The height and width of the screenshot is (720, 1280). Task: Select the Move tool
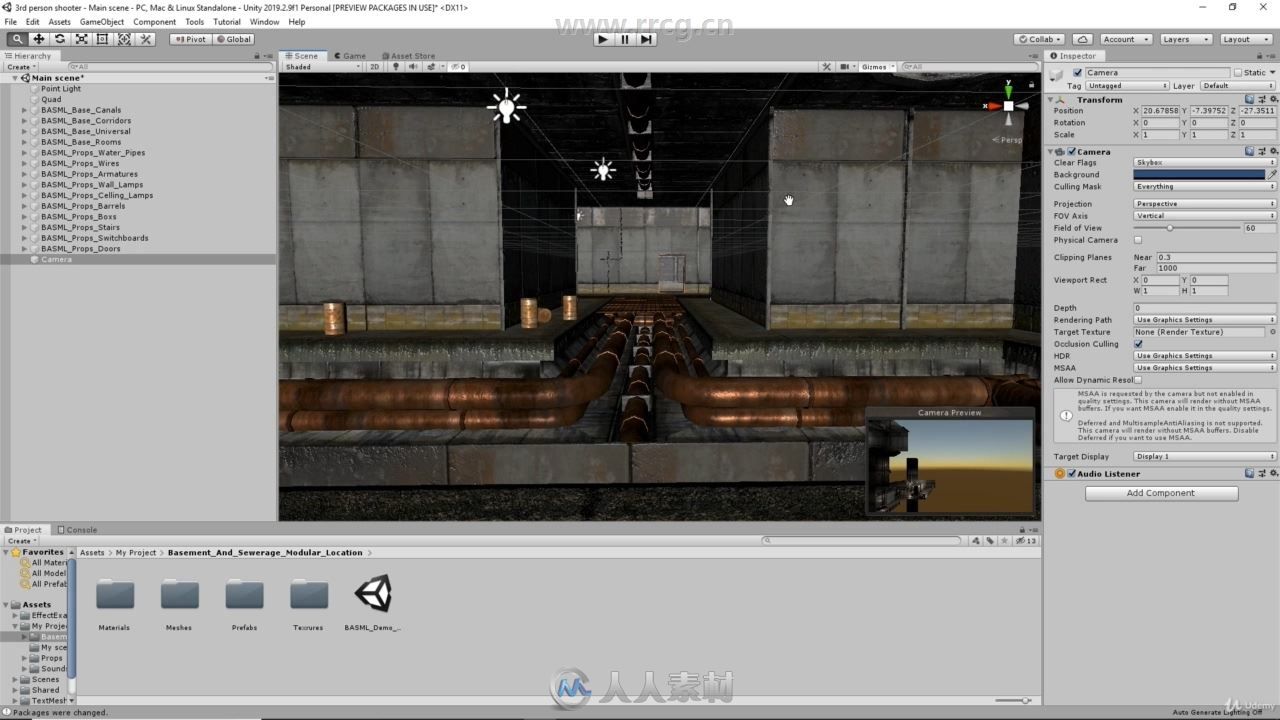(x=38, y=39)
